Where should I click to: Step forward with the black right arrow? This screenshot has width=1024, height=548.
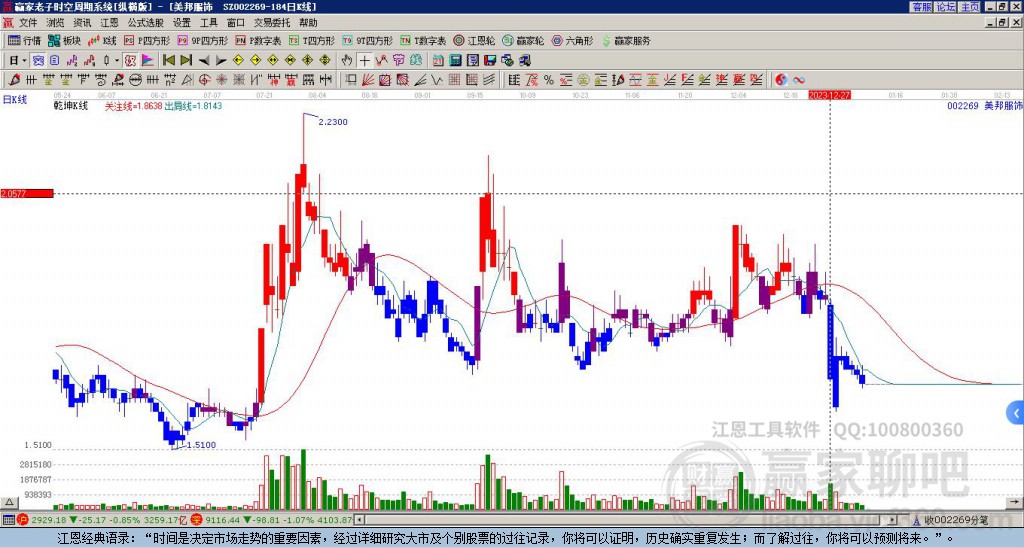tap(221, 61)
